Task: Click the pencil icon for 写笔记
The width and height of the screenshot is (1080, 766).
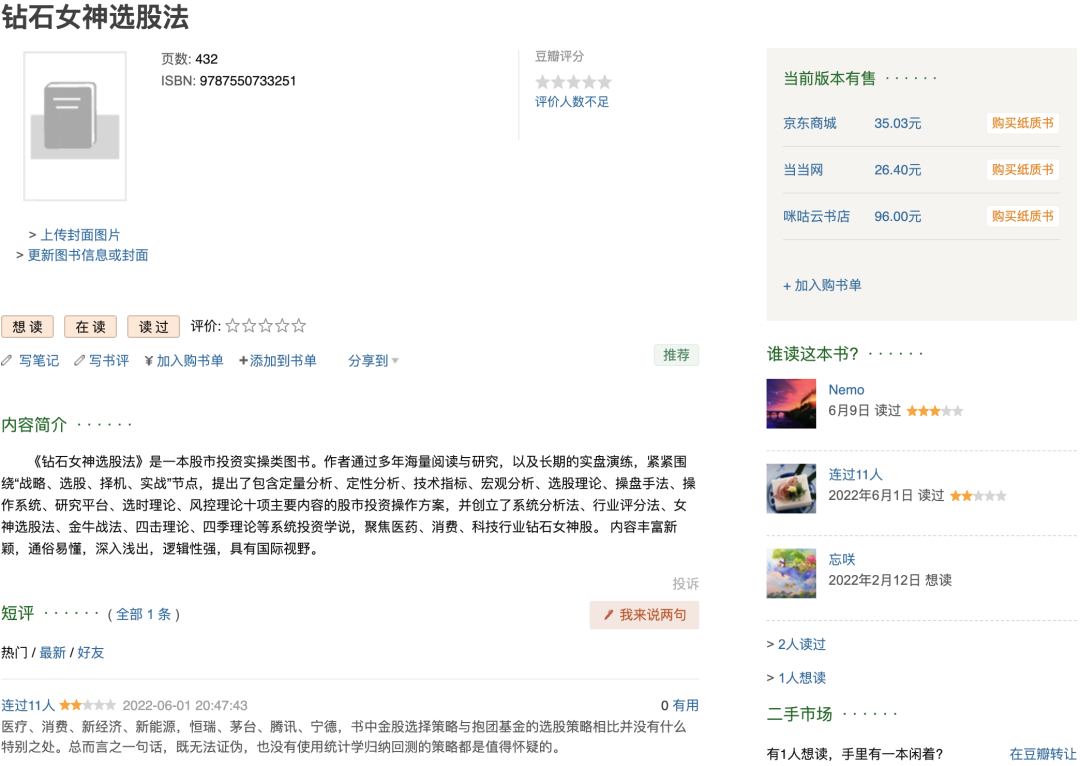Action: 8,361
